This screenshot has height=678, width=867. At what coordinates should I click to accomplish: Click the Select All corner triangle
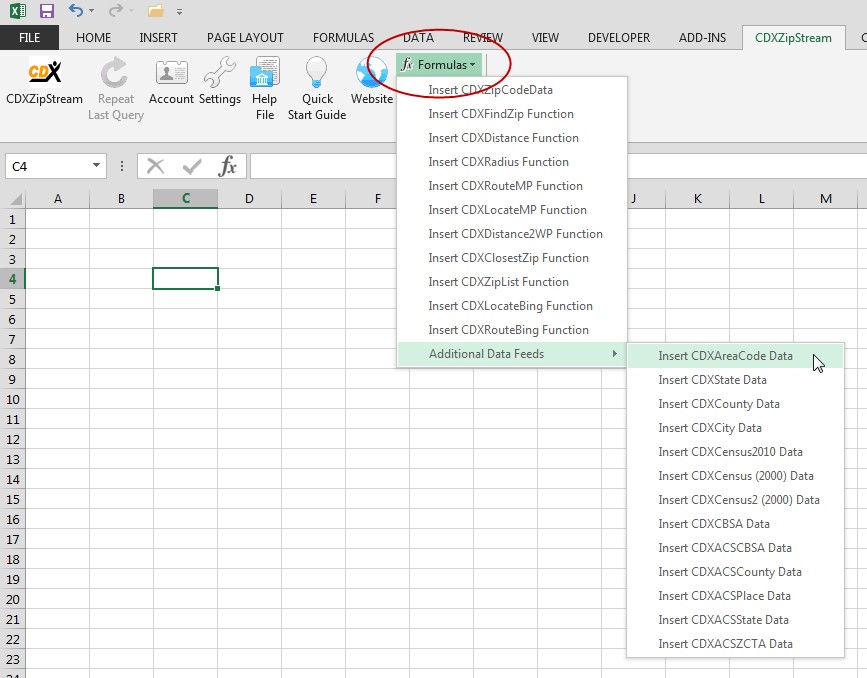point(16,199)
